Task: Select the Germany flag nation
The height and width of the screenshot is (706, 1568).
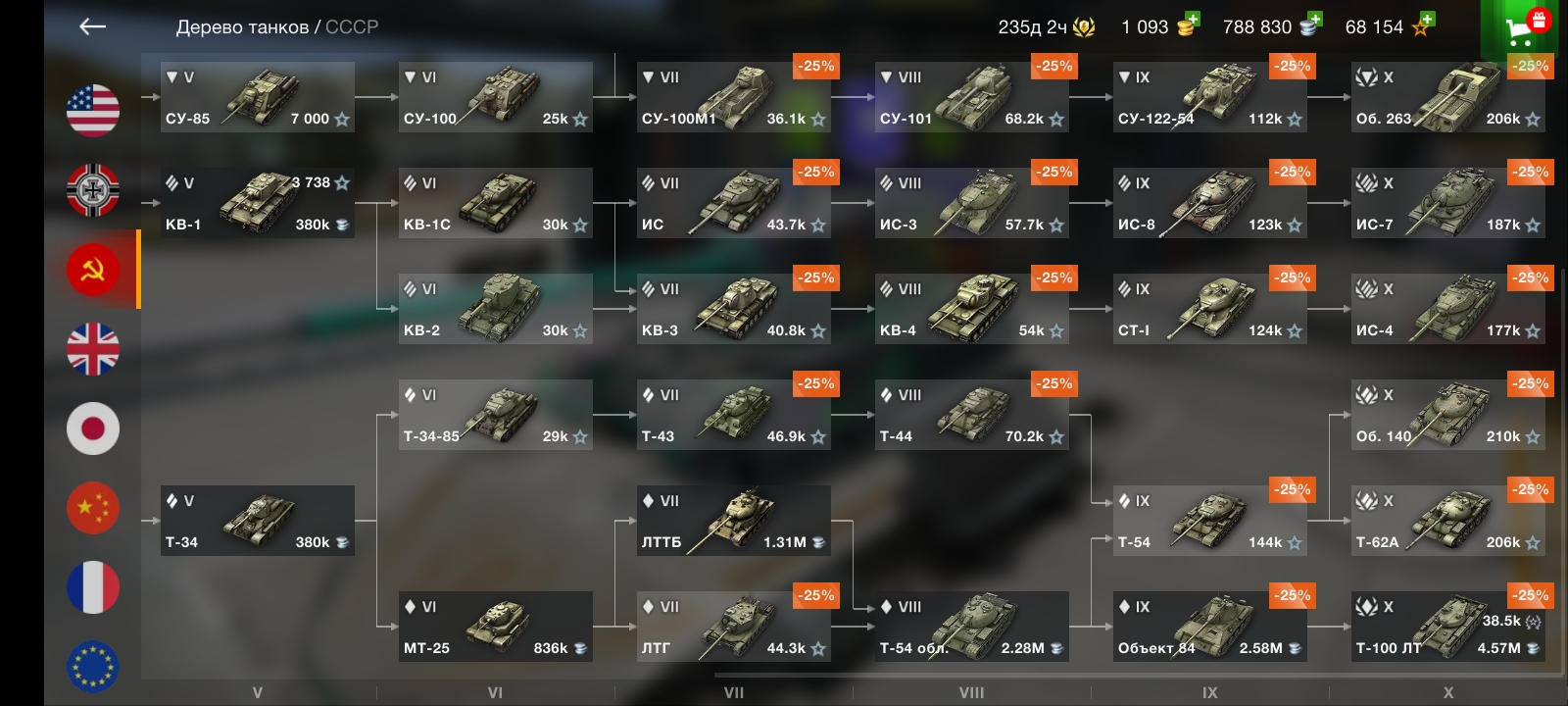Action: pyautogui.click(x=93, y=189)
